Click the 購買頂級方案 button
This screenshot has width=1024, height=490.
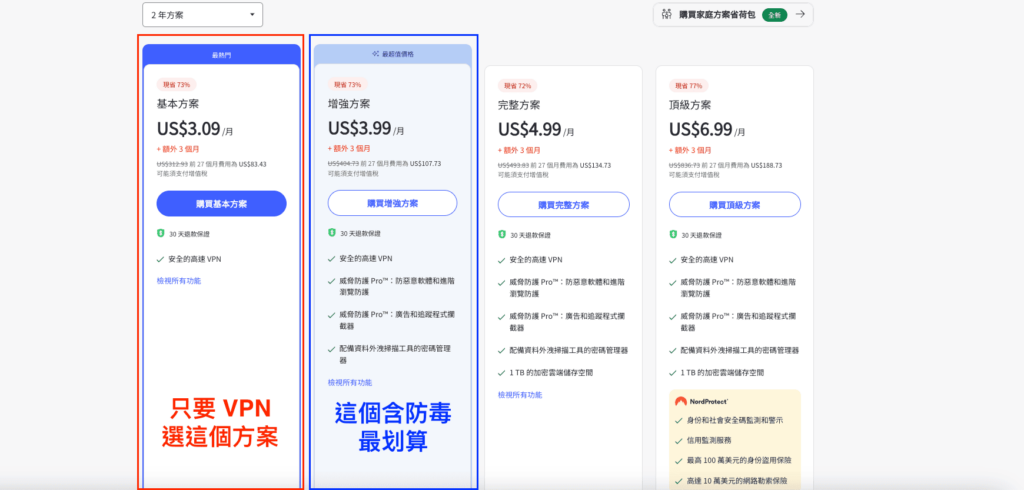(735, 204)
